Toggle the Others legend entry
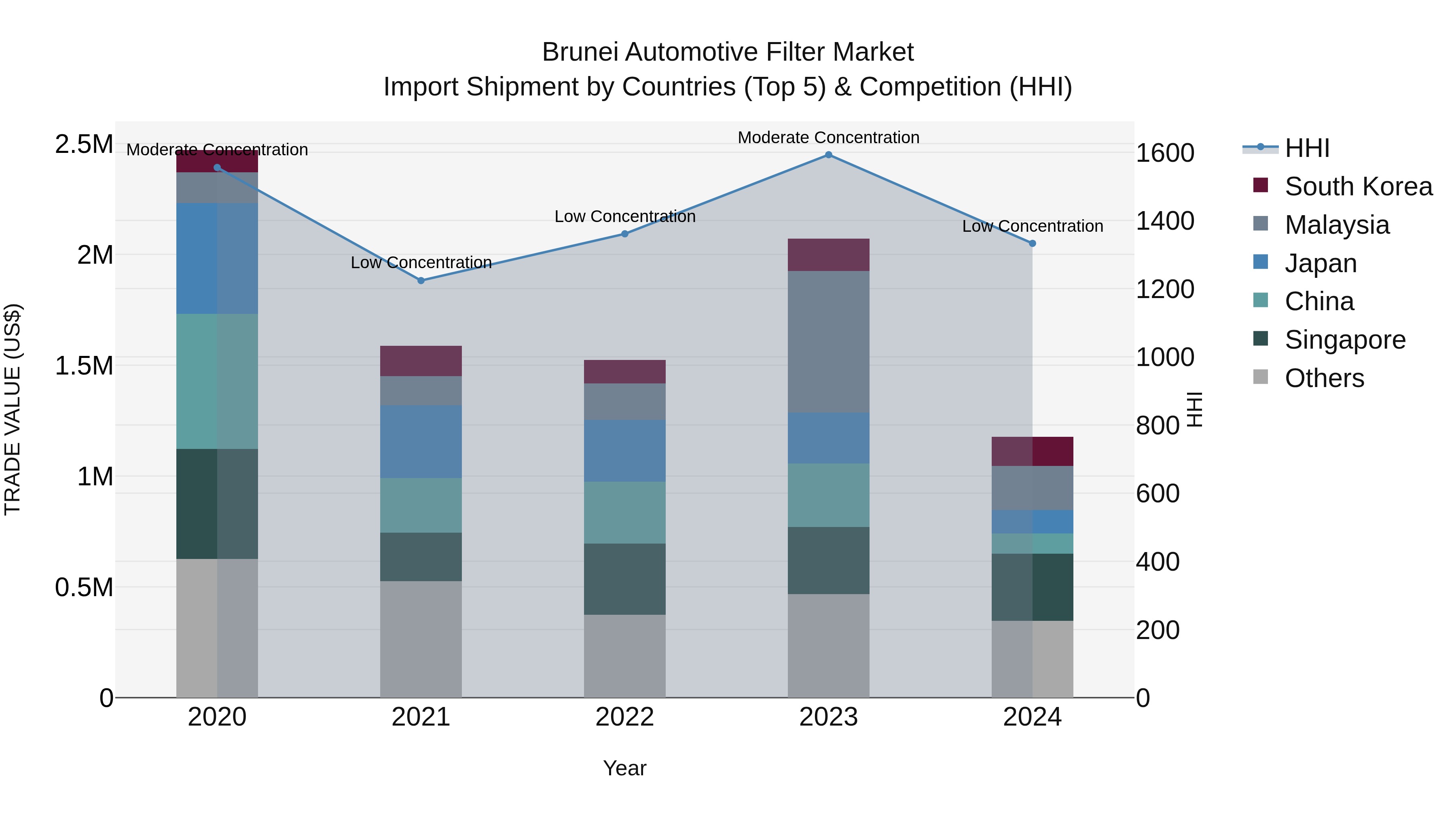This screenshot has height=819, width=1456. [x=1308, y=378]
